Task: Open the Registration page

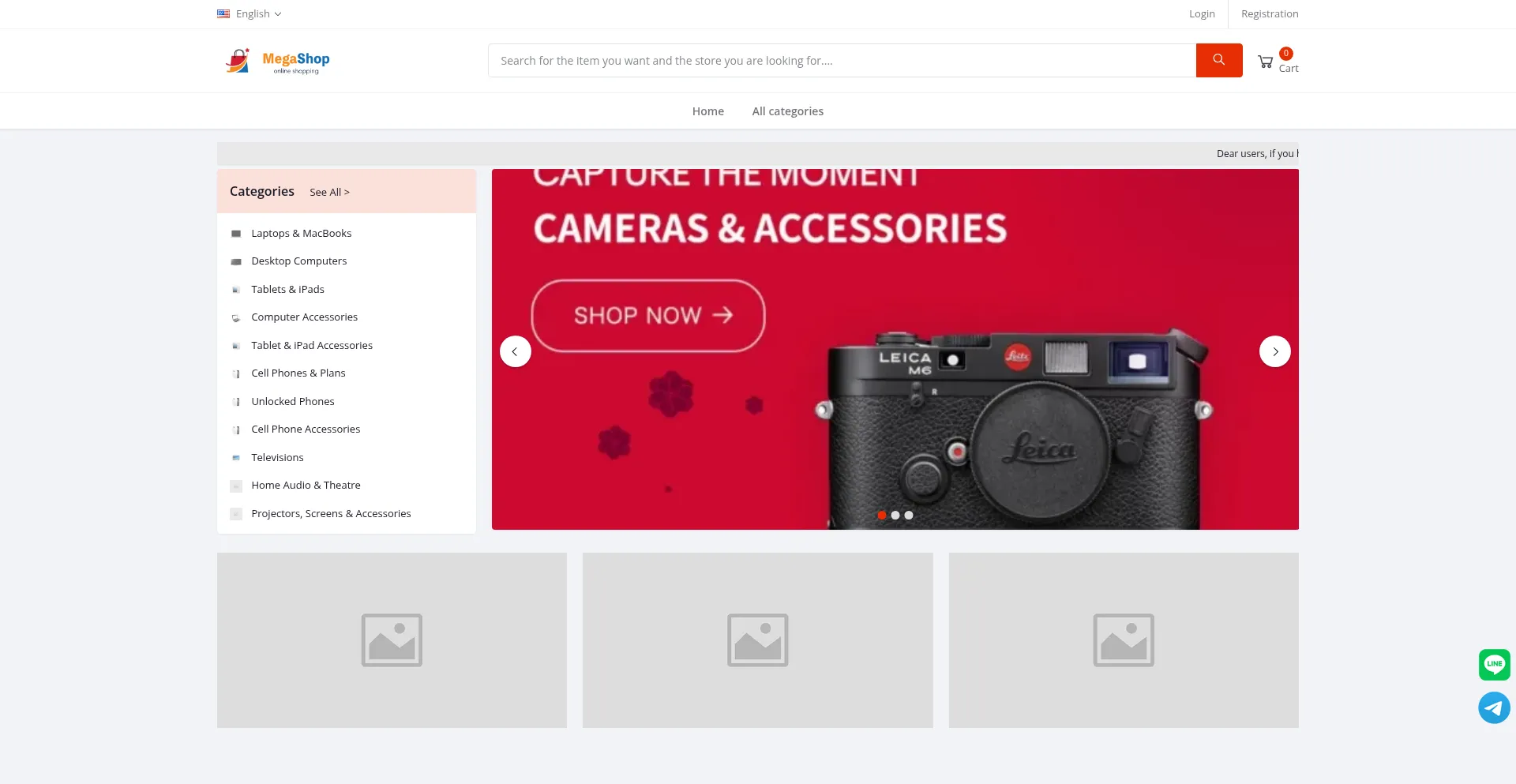Action: click(1269, 13)
